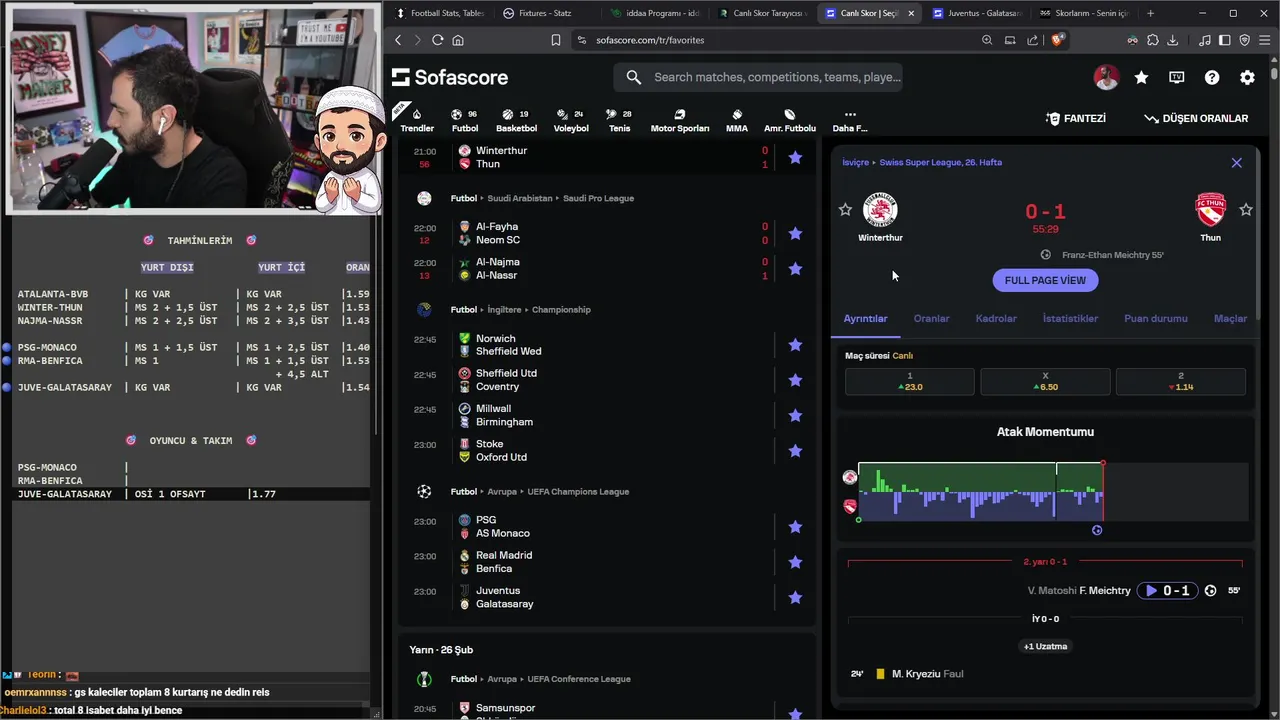This screenshot has height=720, width=1280.
Task: Switch to Maçlar tab
Action: click(x=1230, y=318)
